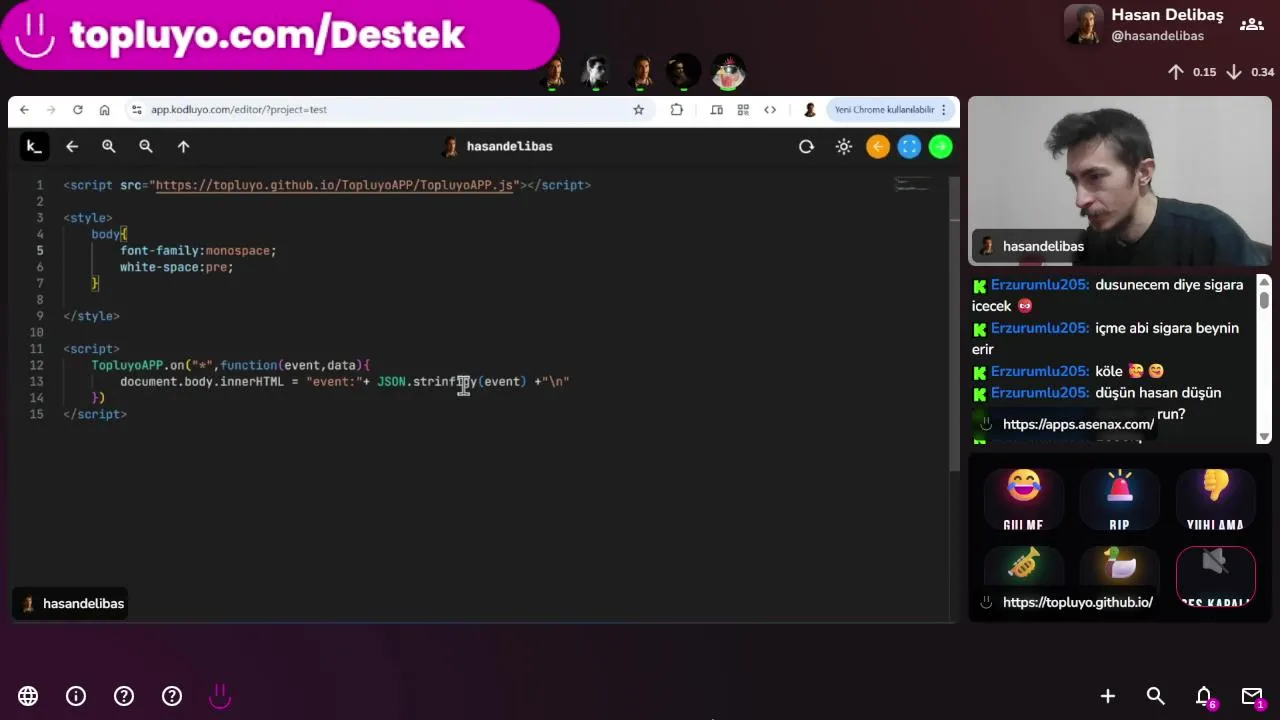
Task: Open the https://topluyo.github.io/ link
Action: [x=1077, y=602]
